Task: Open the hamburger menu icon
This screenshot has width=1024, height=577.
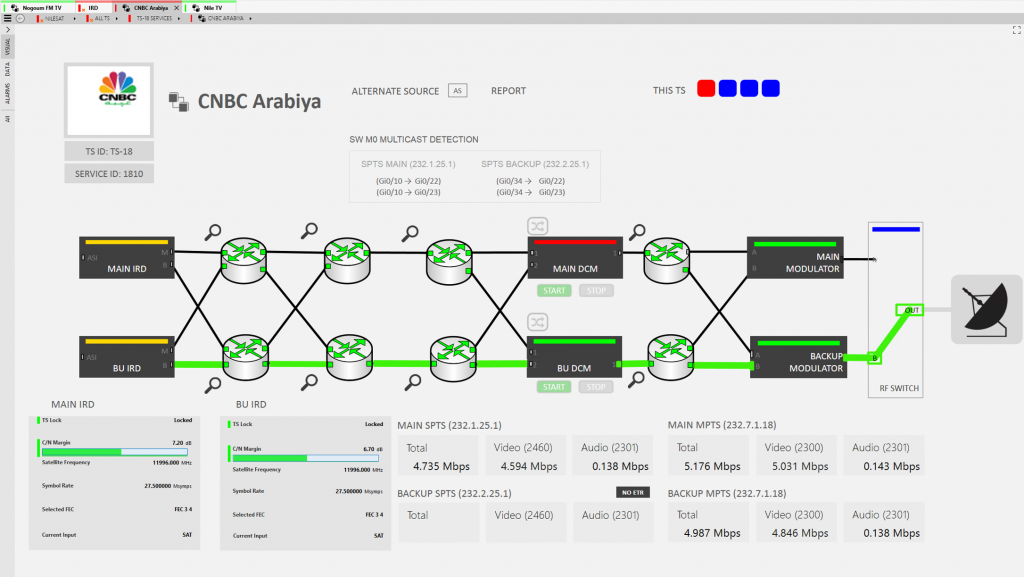Action: pyautogui.click(x=7, y=18)
